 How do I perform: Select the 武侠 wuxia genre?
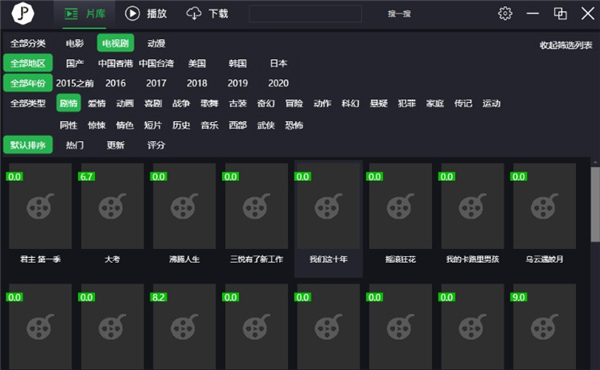pos(266,125)
